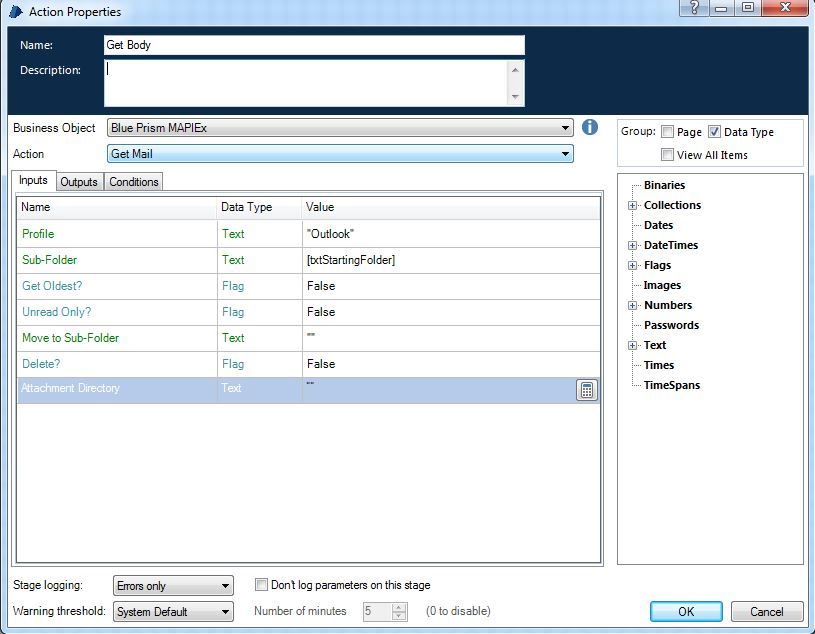The height and width of the screenshot is (634, 815).
Task: Click the Data Type column header
Action: pos(259,207)
